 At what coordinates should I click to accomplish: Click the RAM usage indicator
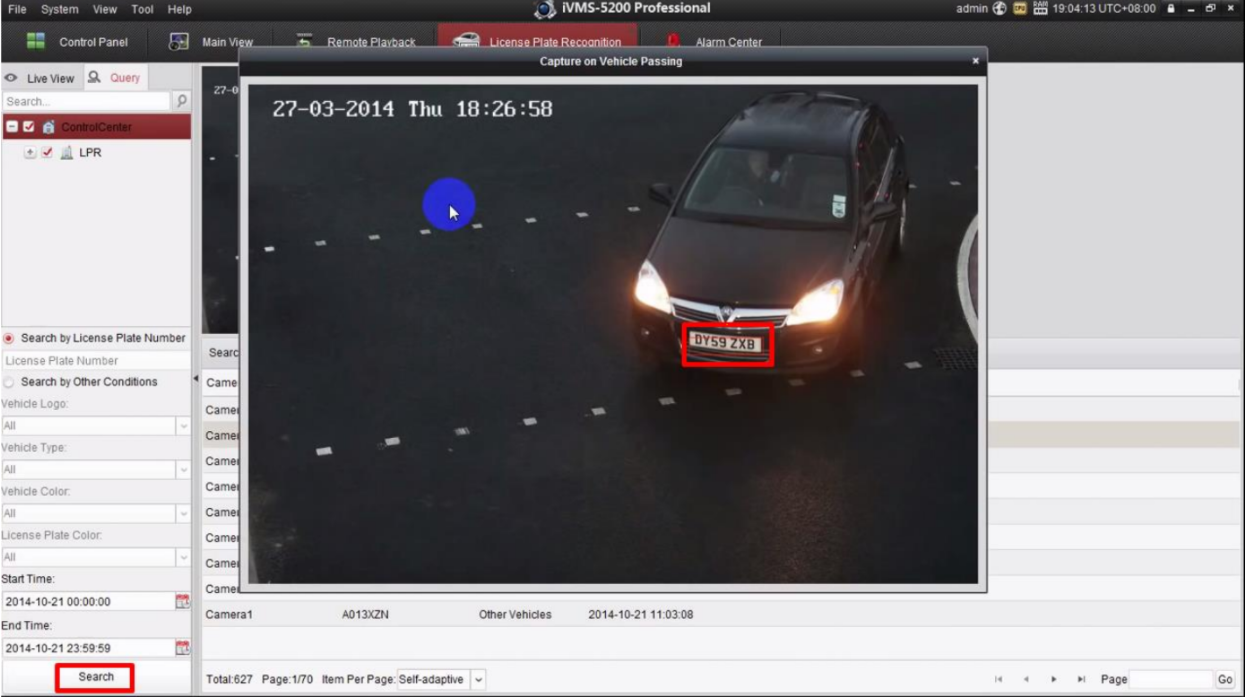pos(1040,9)
